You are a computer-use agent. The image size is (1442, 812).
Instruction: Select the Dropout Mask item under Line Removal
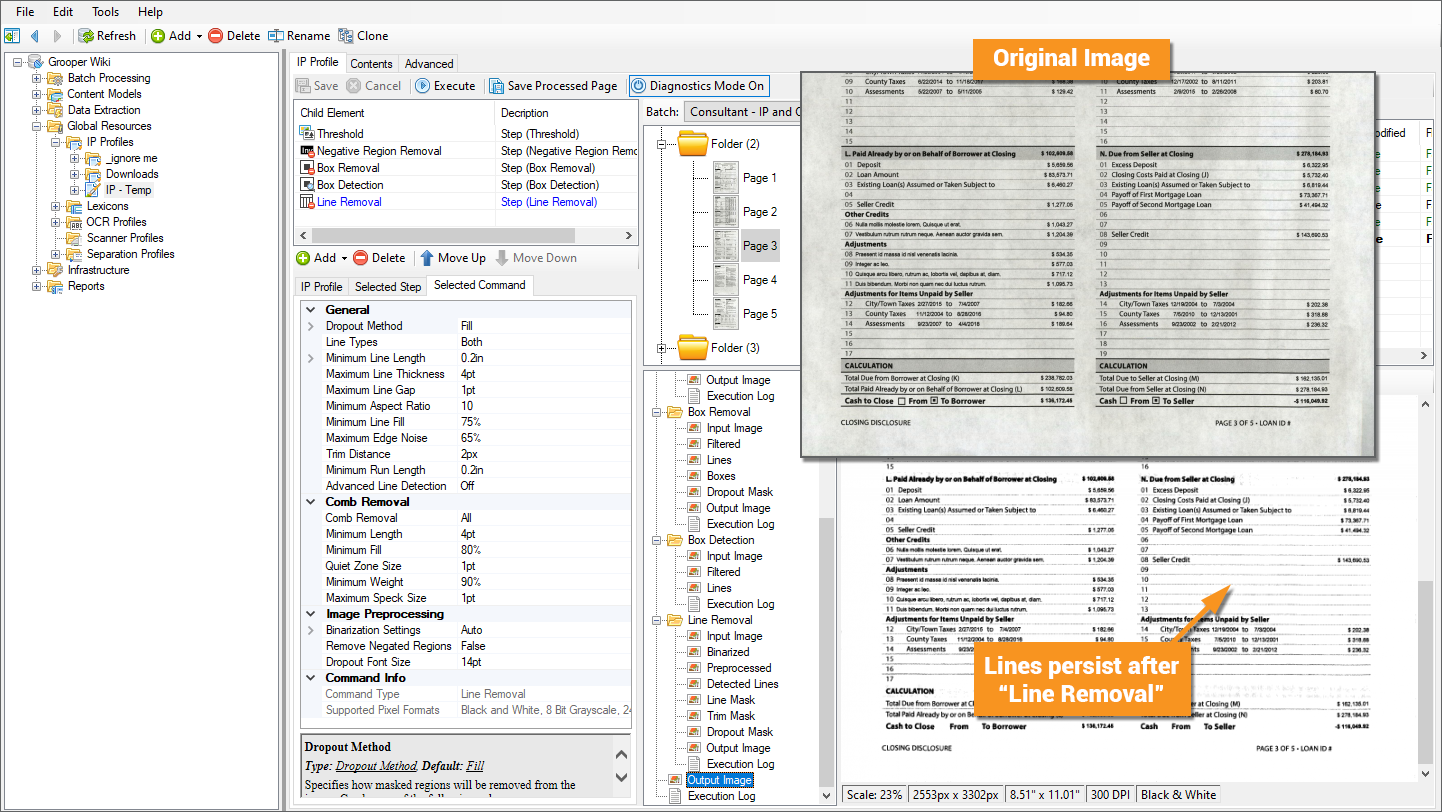(739, 732)
